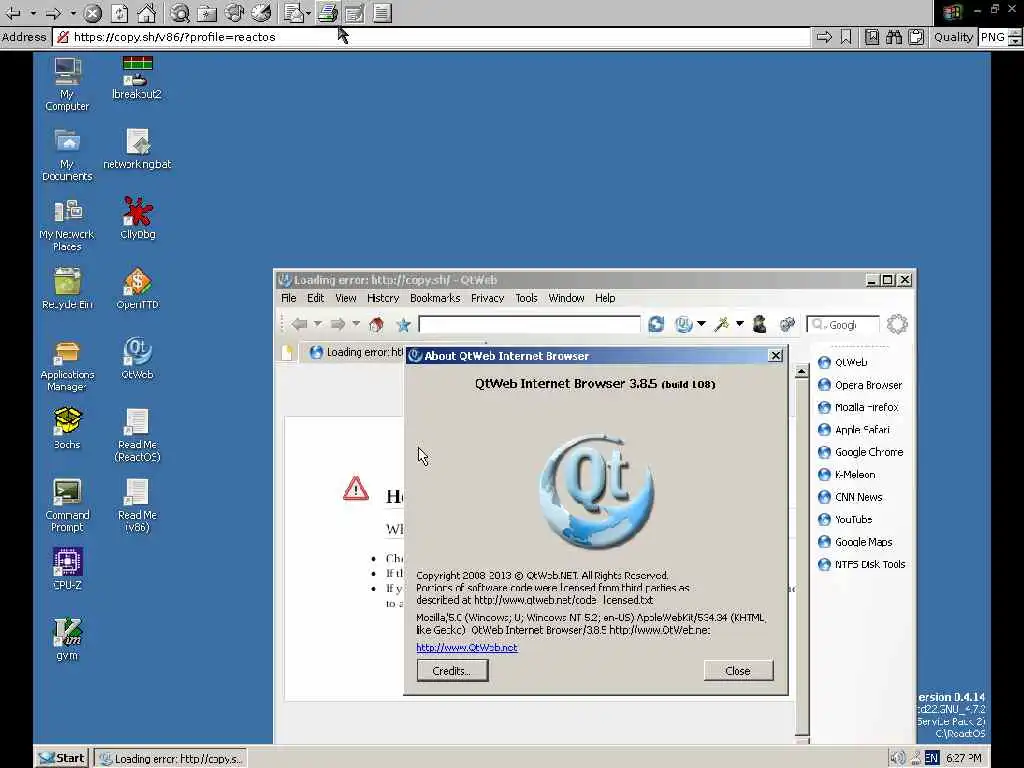Open the PNG quality spinner dropdown
The width and height of the screenshot is (1024, 768).
coord(1015,37)
